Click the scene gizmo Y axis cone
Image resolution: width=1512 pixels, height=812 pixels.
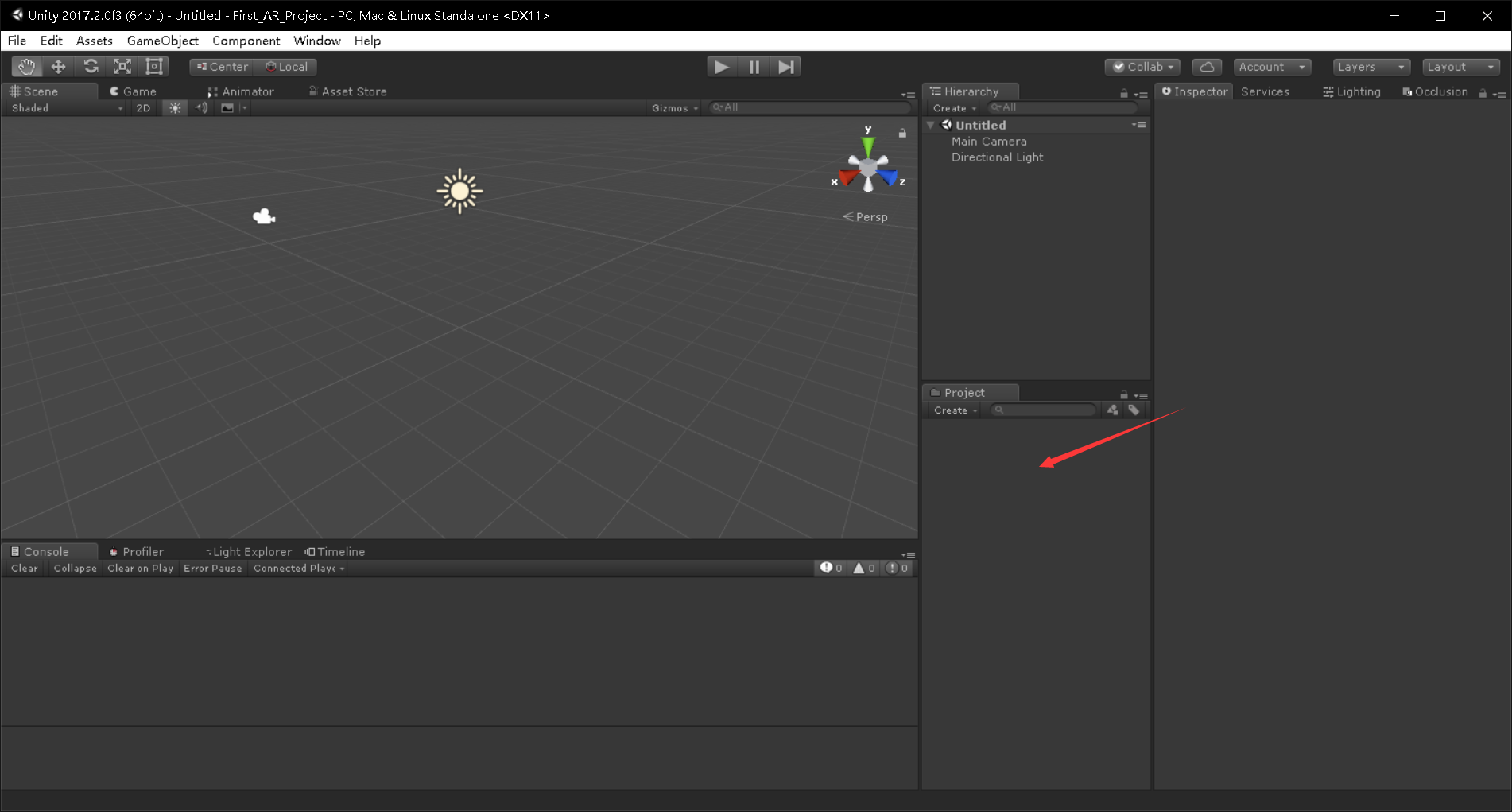pyautogui.click(x=868, y=146)
